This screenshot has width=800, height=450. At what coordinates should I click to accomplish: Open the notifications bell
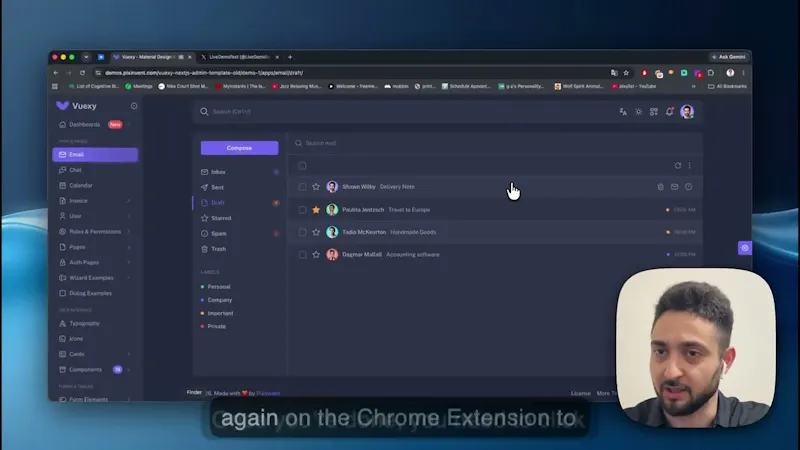(669, 112)
